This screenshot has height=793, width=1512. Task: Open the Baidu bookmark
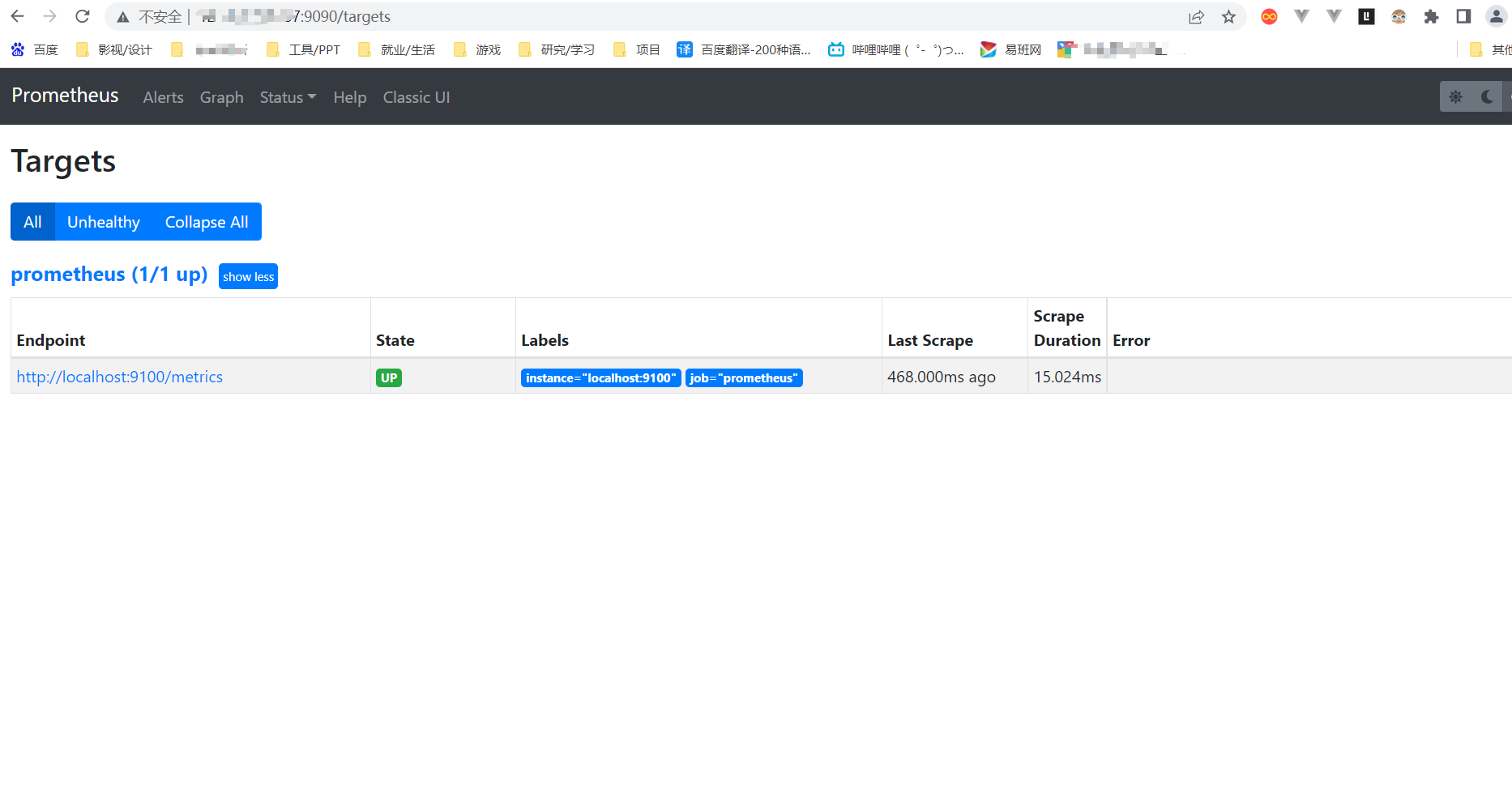pos(35,50)
